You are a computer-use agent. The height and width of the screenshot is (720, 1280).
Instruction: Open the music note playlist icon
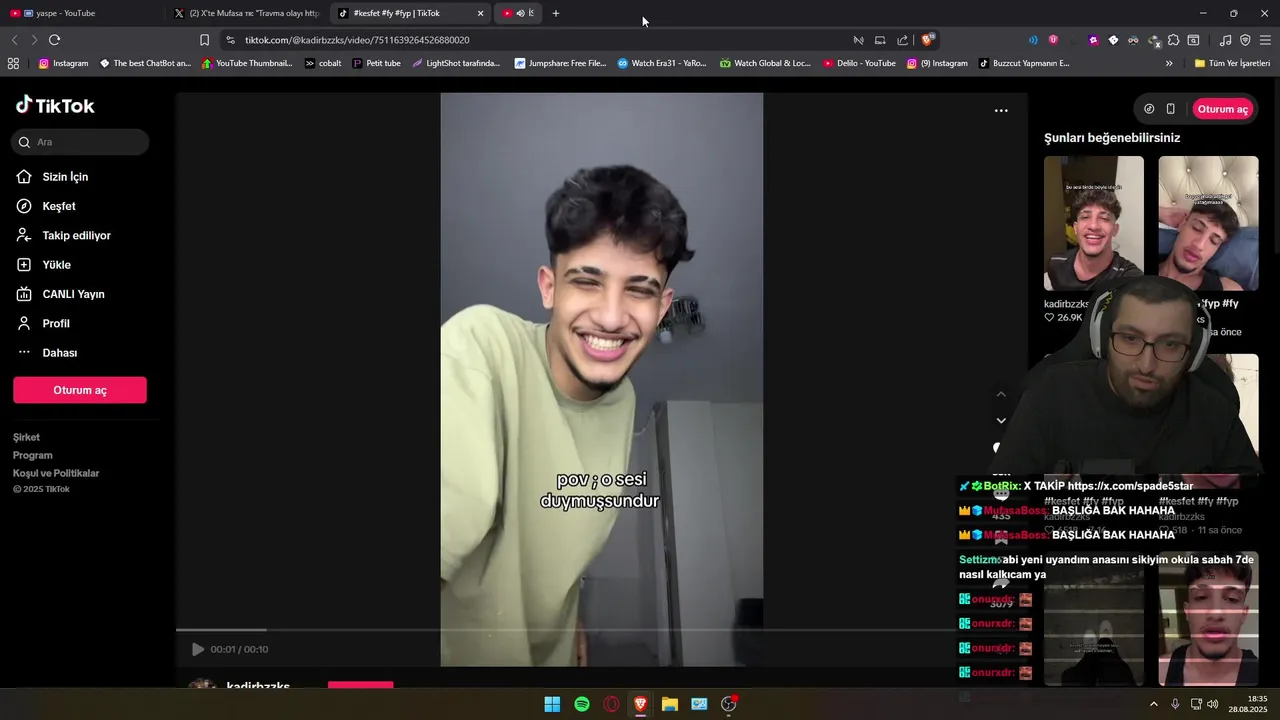[x=1225, y=40]
